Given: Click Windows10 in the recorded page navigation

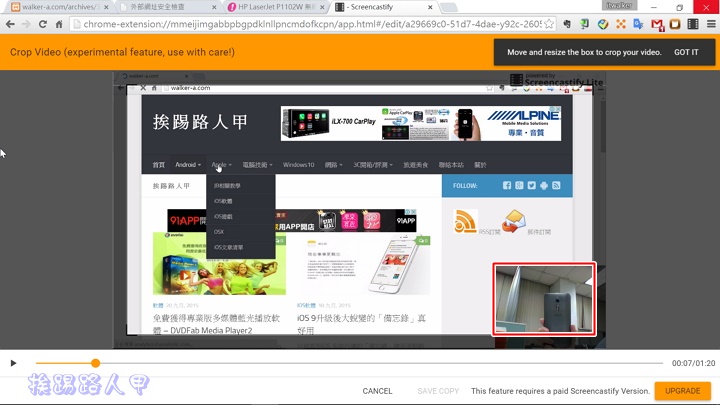Looking at the screenshot, I should tap(298, 165).
